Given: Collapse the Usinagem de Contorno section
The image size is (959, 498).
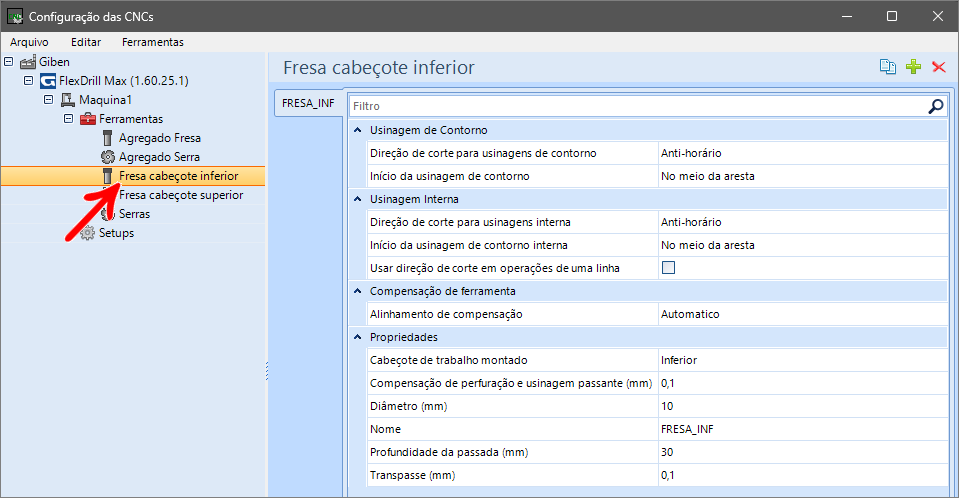Looking at the screenshot, I should tap(358, 130).
